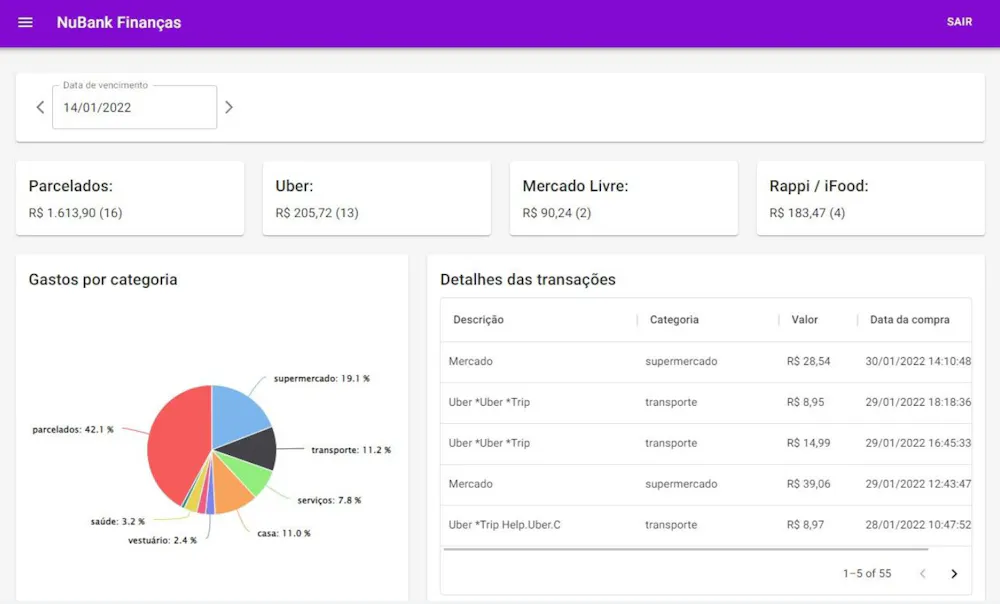Go to previous due date with left chevron

pyautogui.click(x=40, y=107)
